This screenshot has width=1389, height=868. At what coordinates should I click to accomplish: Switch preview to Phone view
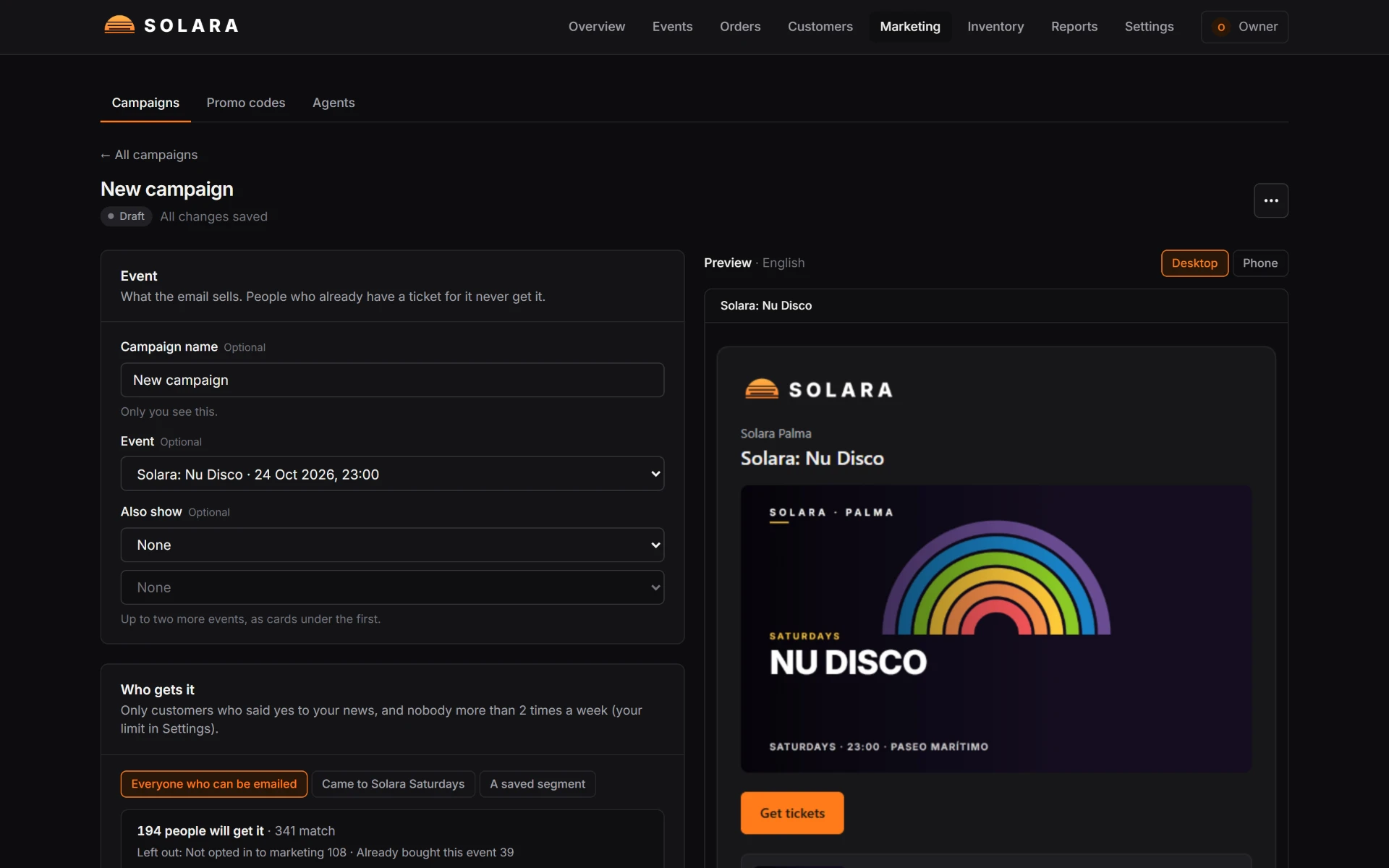[1260, 263]
